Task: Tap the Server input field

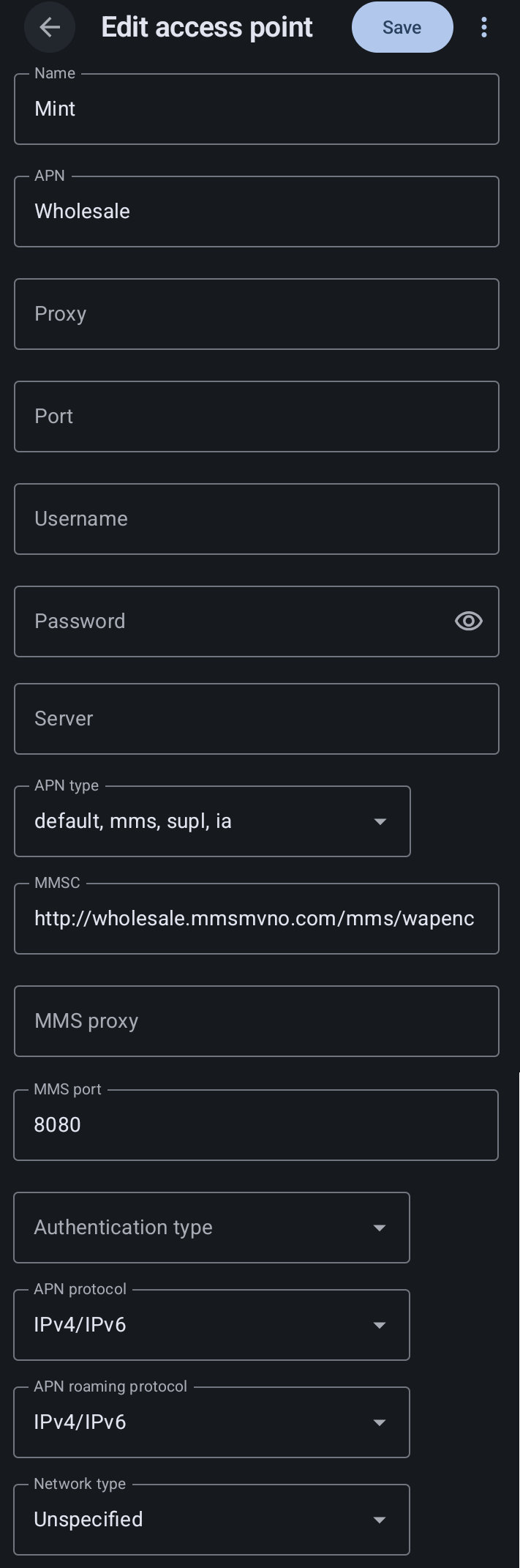Action: coord(256,719)
